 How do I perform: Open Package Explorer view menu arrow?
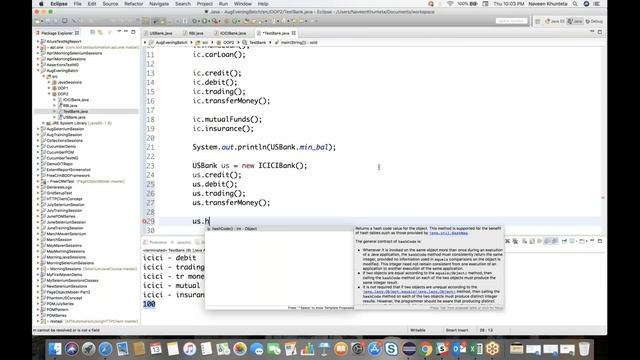coord(119,32)
